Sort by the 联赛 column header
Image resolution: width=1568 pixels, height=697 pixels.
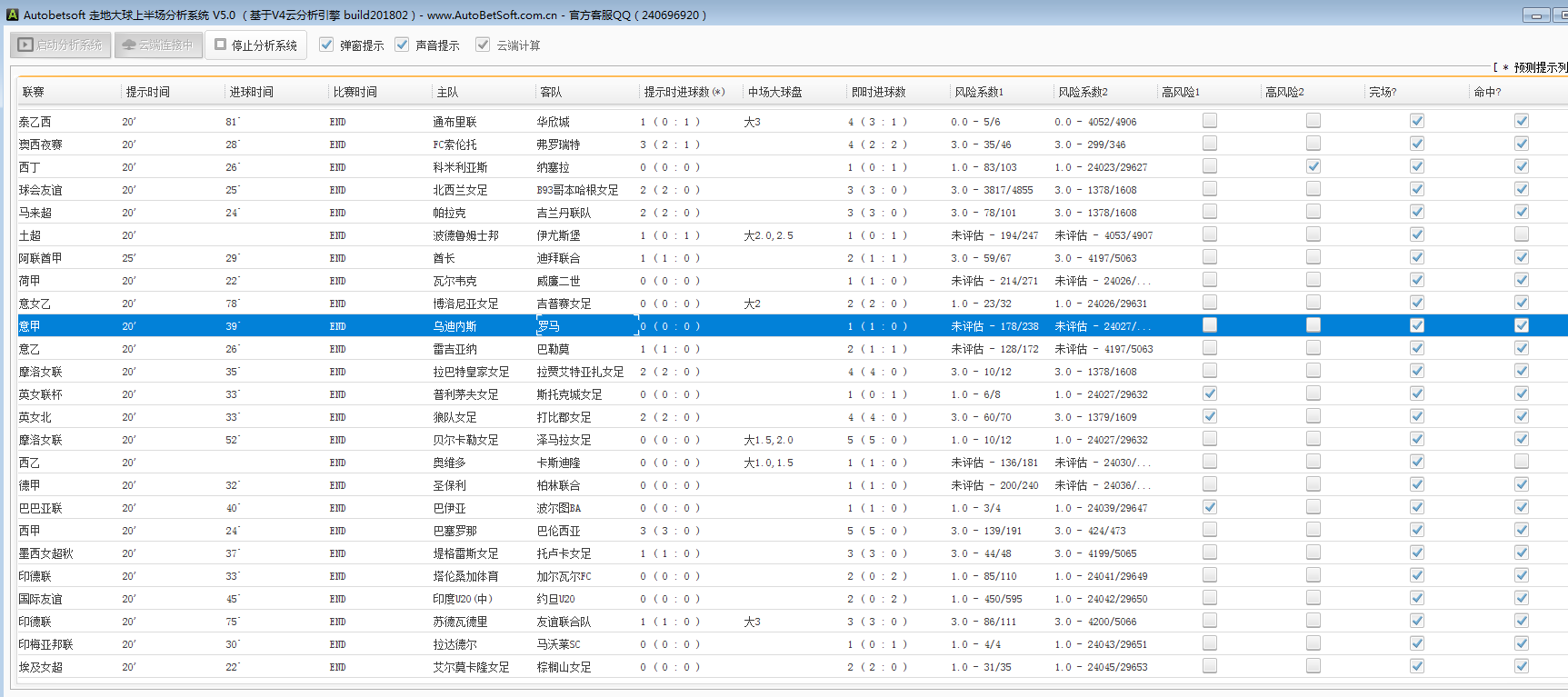[34, 92]
